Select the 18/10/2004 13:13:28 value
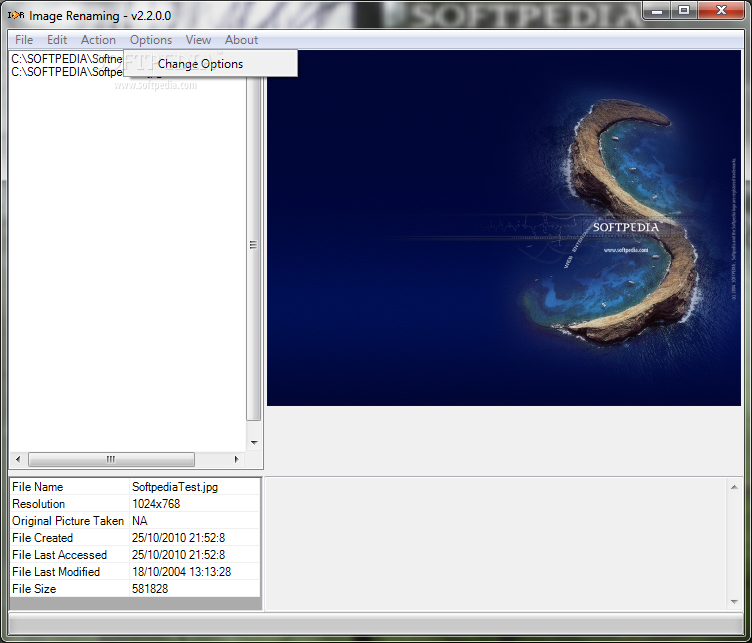The image size is (752, 643). pyautogui.click(x=195, y=572)
